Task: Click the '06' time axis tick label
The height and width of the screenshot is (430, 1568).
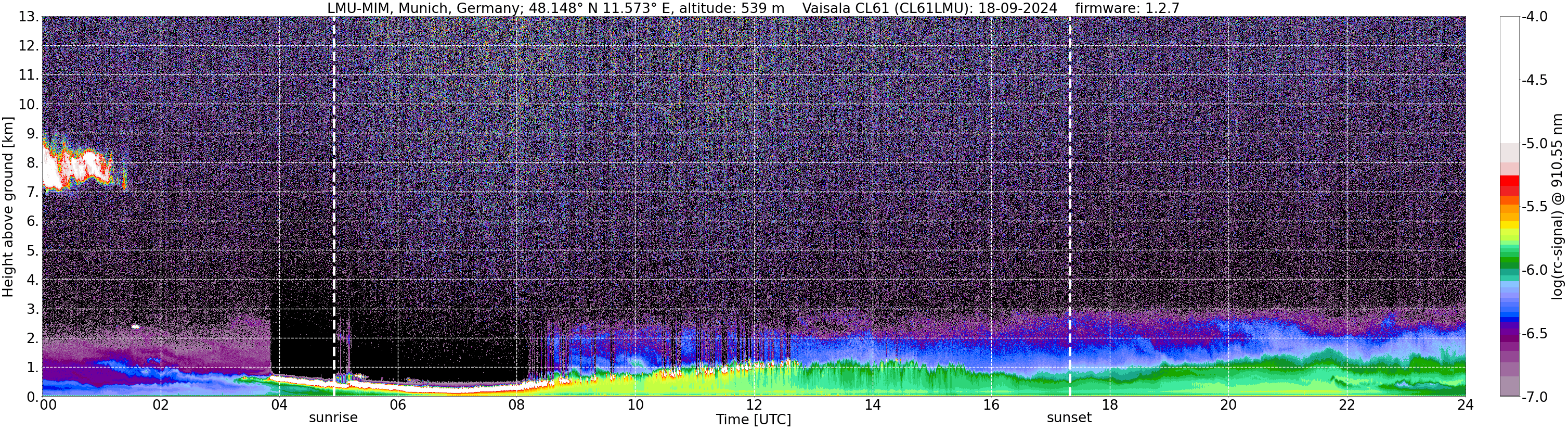Action: 397,405
